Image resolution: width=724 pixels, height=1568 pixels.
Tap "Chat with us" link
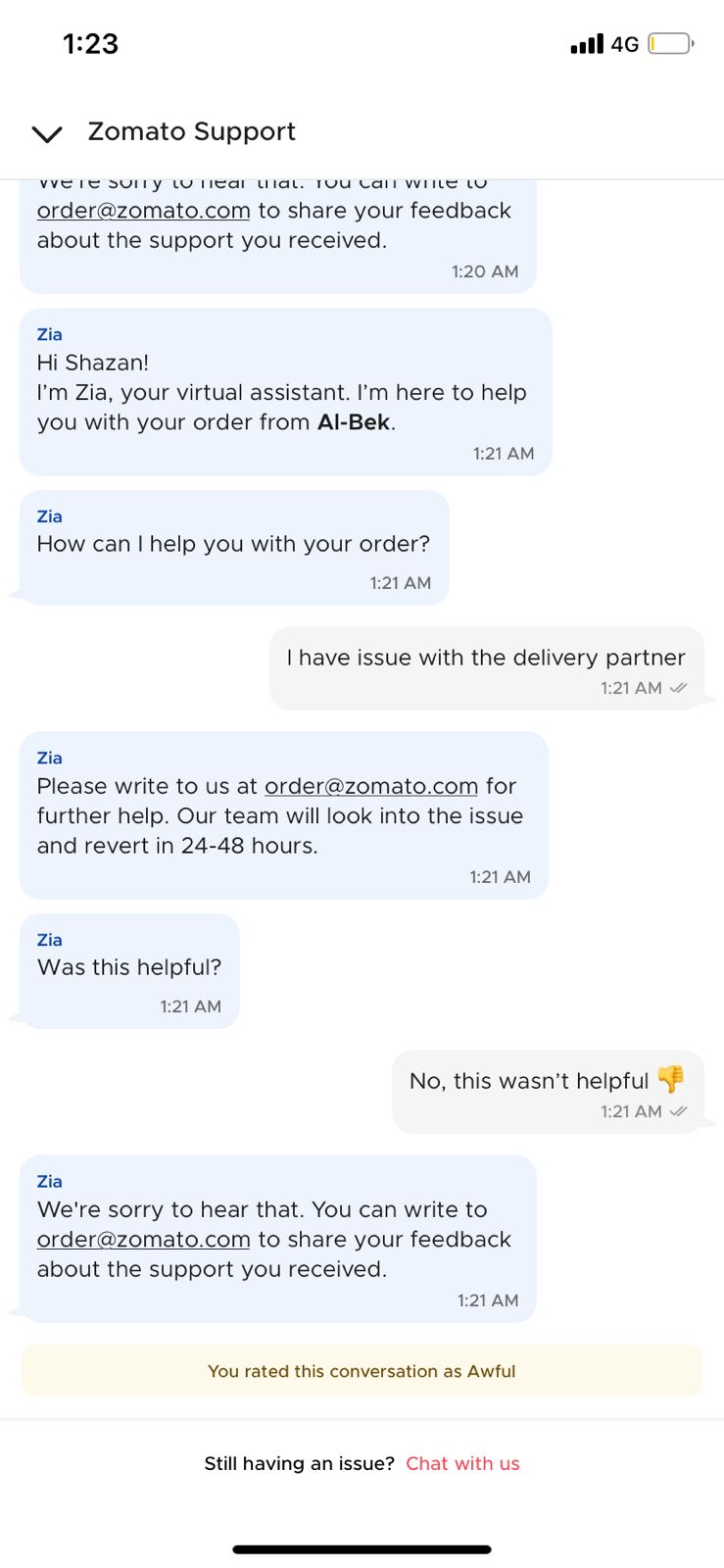(x=462, y=1463)
